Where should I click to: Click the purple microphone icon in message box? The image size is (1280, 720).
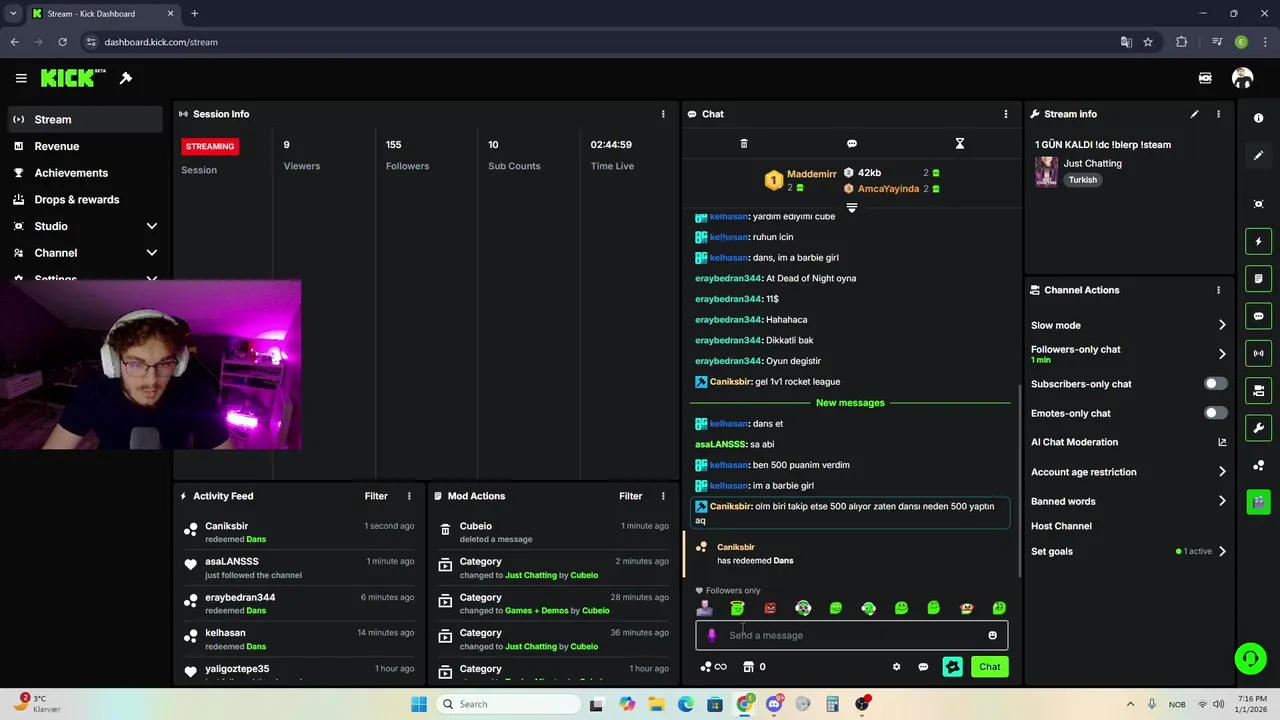coord(712,635)
